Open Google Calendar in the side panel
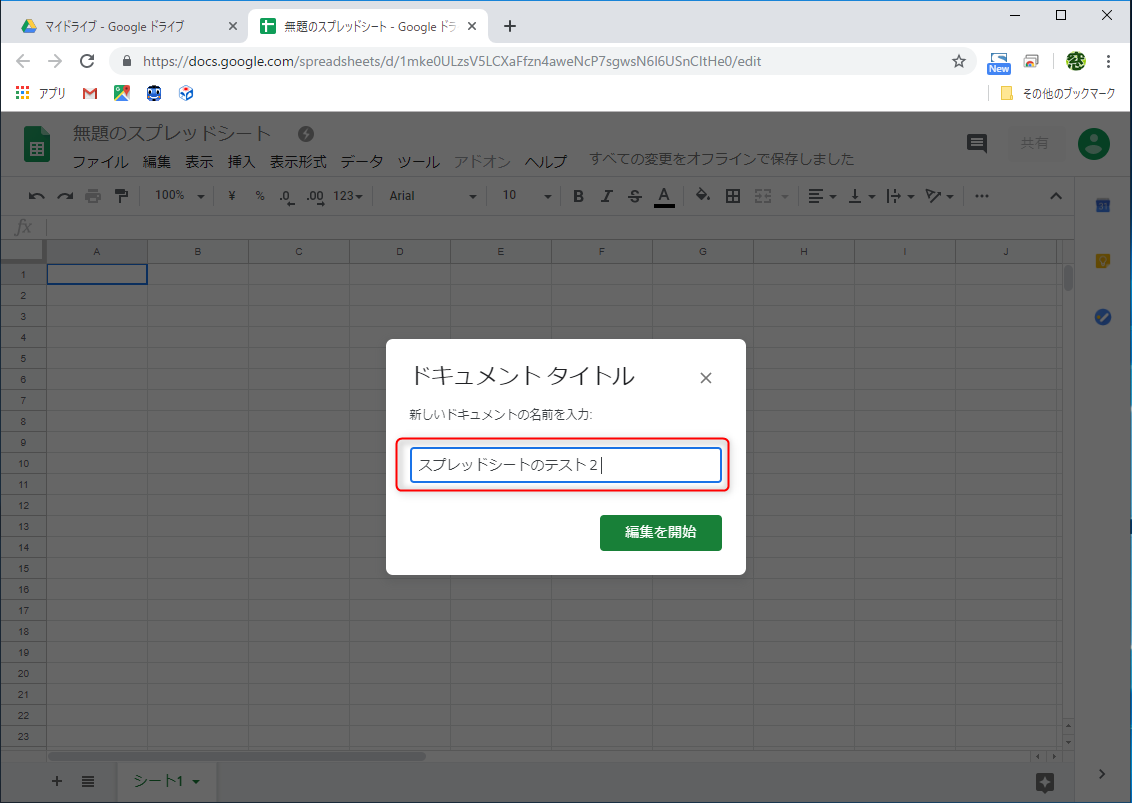The height and width of the screenshot is (803, 1132). (x=1103, y=204)
